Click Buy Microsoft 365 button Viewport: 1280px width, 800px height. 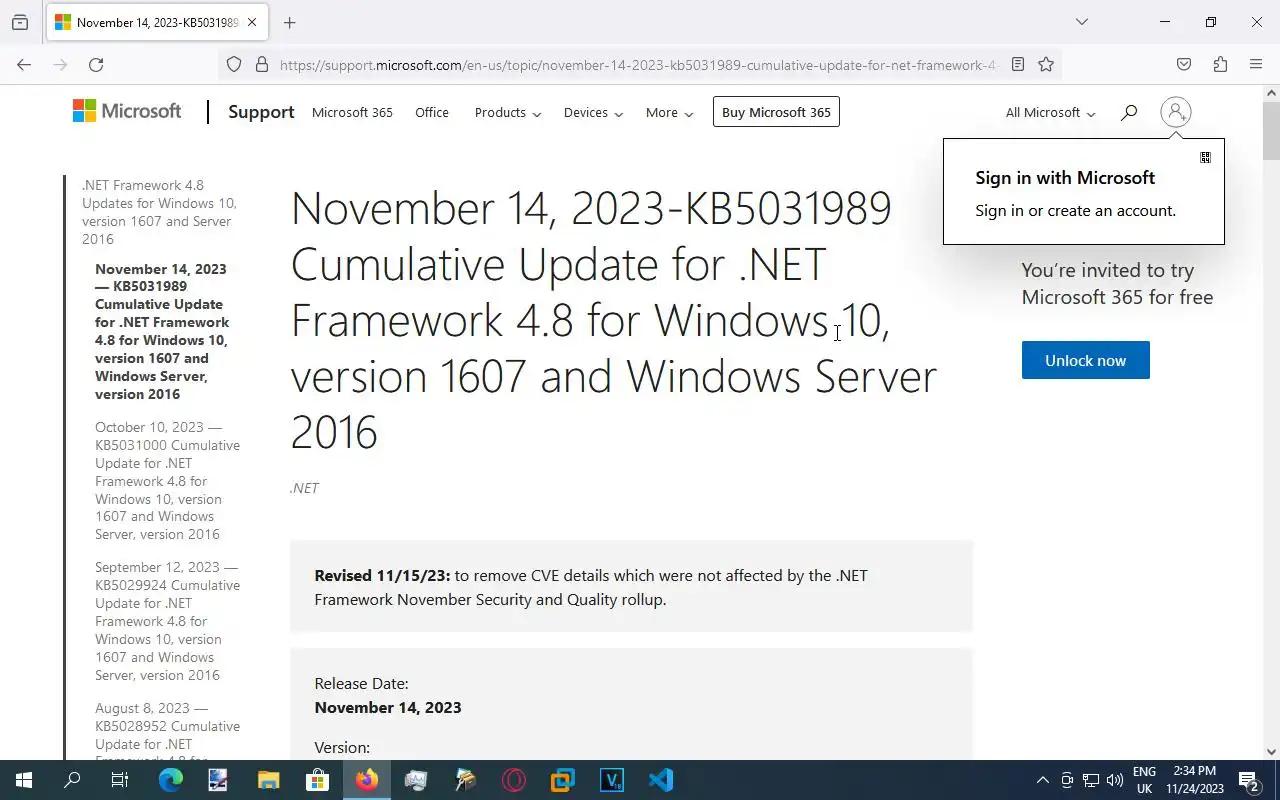point(776,112)
